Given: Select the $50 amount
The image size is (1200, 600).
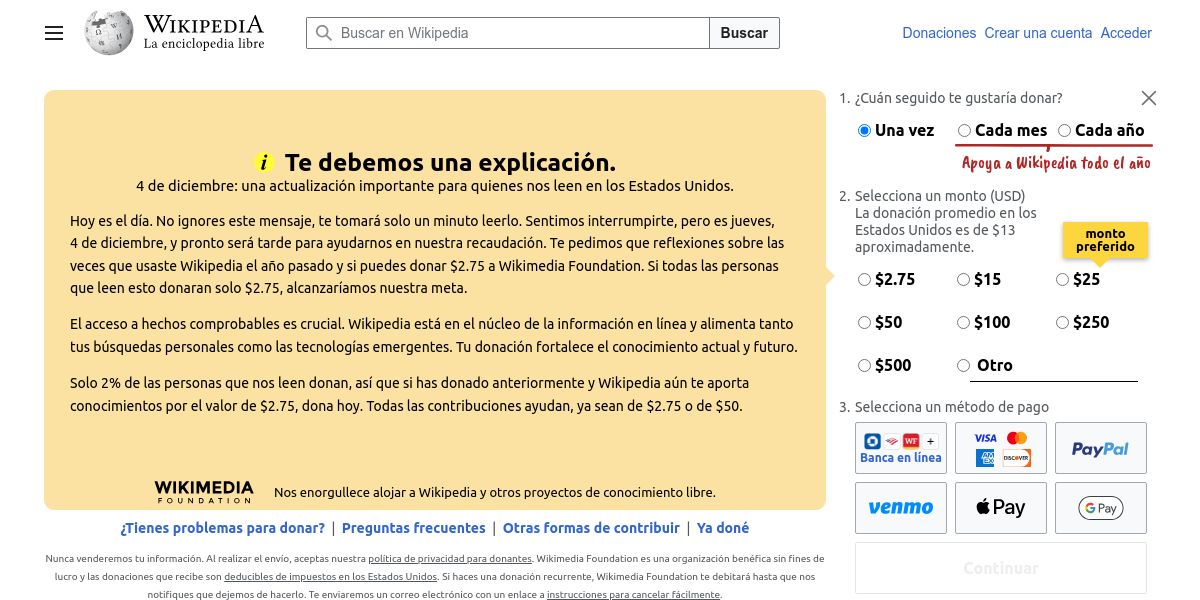Looking at the screenshot, I should (864, 323).
